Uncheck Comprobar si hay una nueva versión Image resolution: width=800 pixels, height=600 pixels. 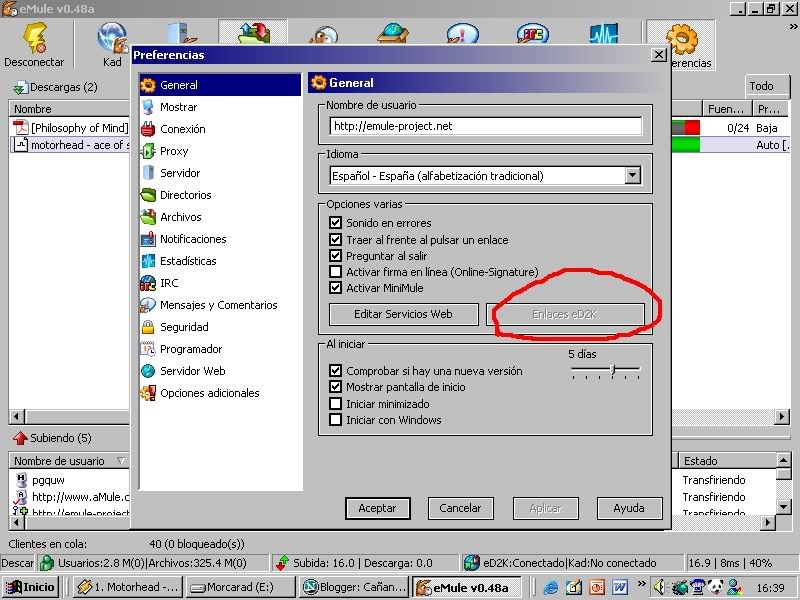point(335,370)
